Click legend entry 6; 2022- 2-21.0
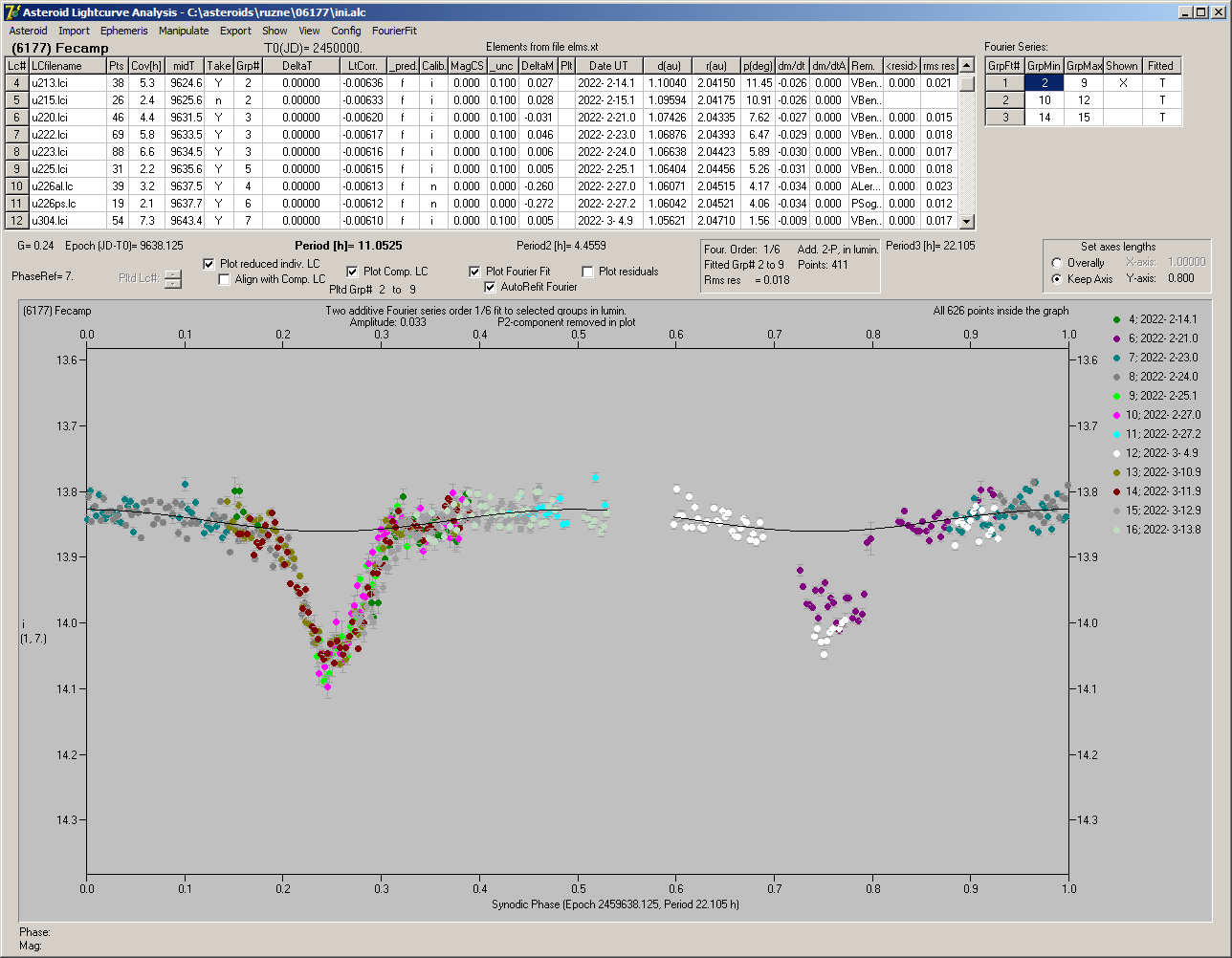The width and height of the screenshot is (1232, 958). click(x=1160, y=338)
